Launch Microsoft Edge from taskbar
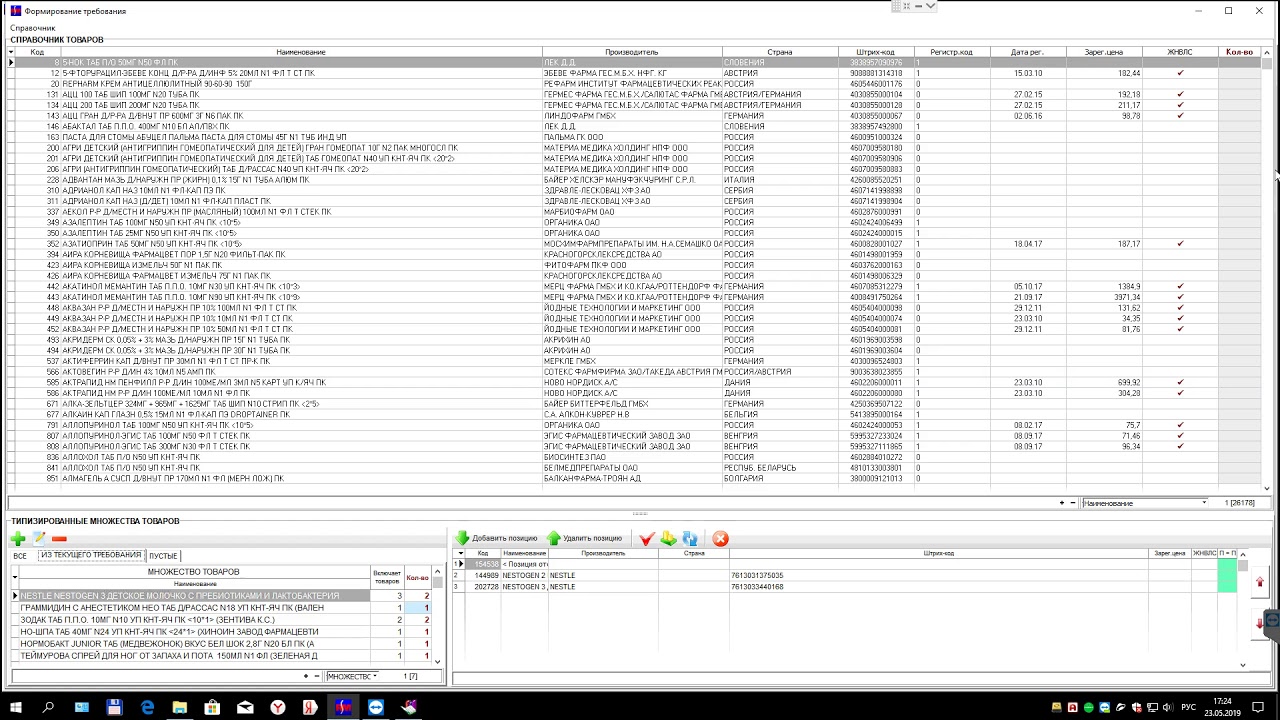 [147, 707]
